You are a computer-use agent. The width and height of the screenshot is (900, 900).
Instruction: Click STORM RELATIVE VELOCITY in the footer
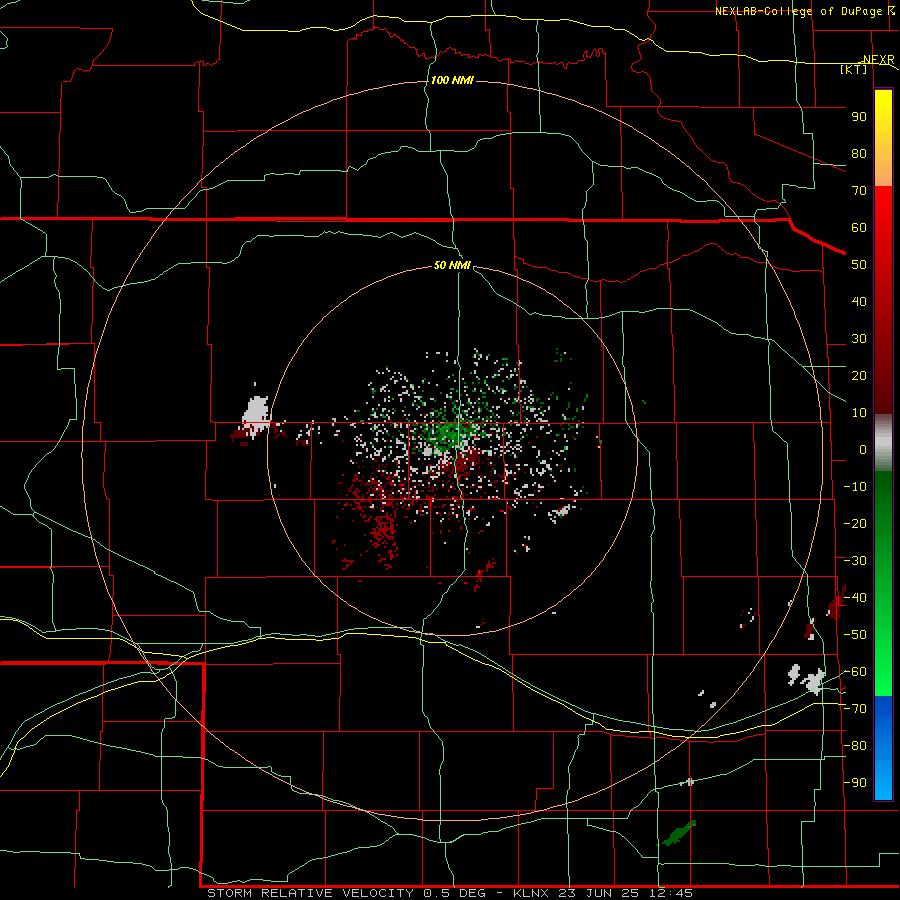(x=310, y=893)
